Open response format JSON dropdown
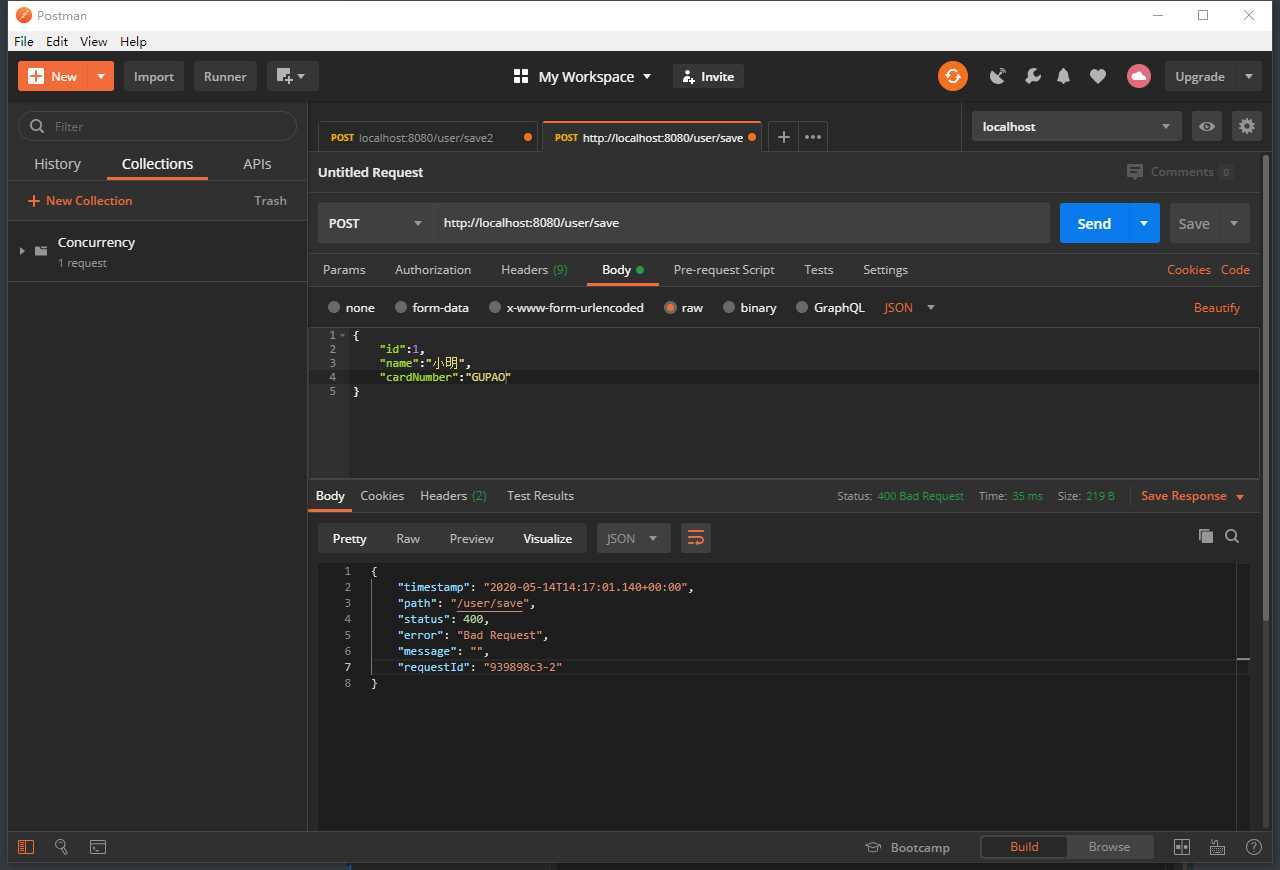Image resolution: width=1280 pixels, height=870 pixels. (x=633, y=538)
